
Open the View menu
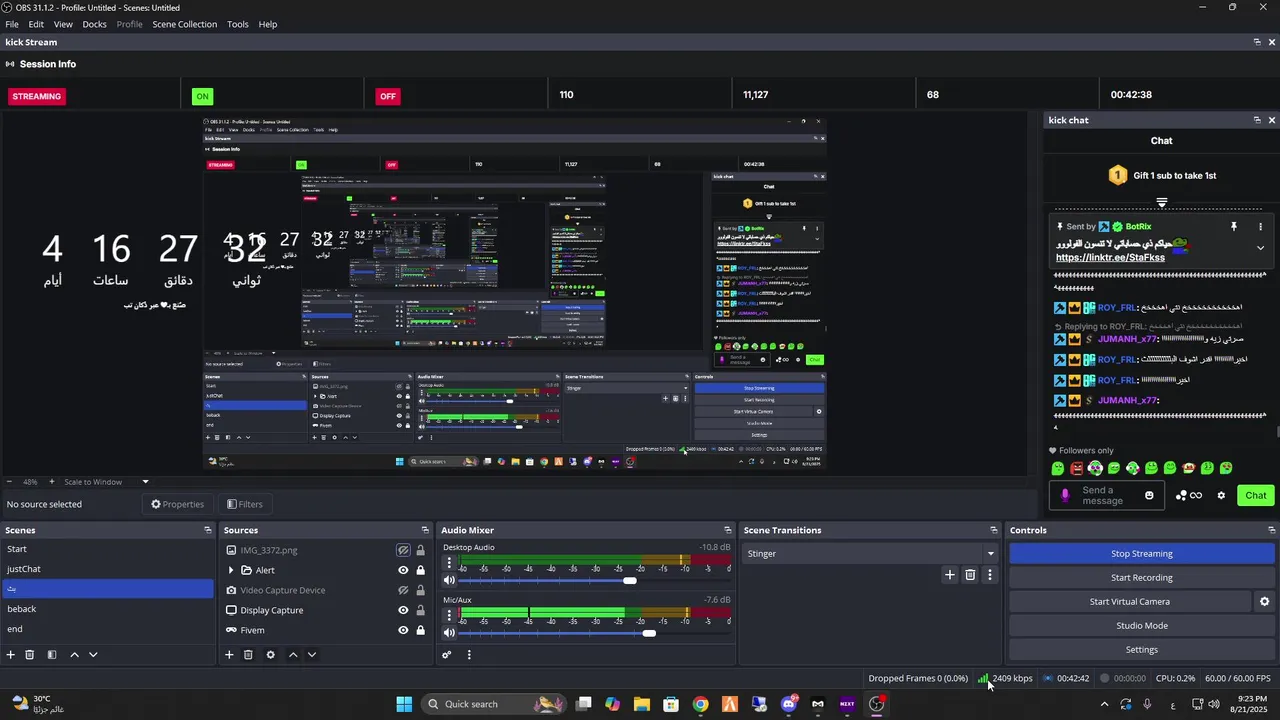[63, 24]
